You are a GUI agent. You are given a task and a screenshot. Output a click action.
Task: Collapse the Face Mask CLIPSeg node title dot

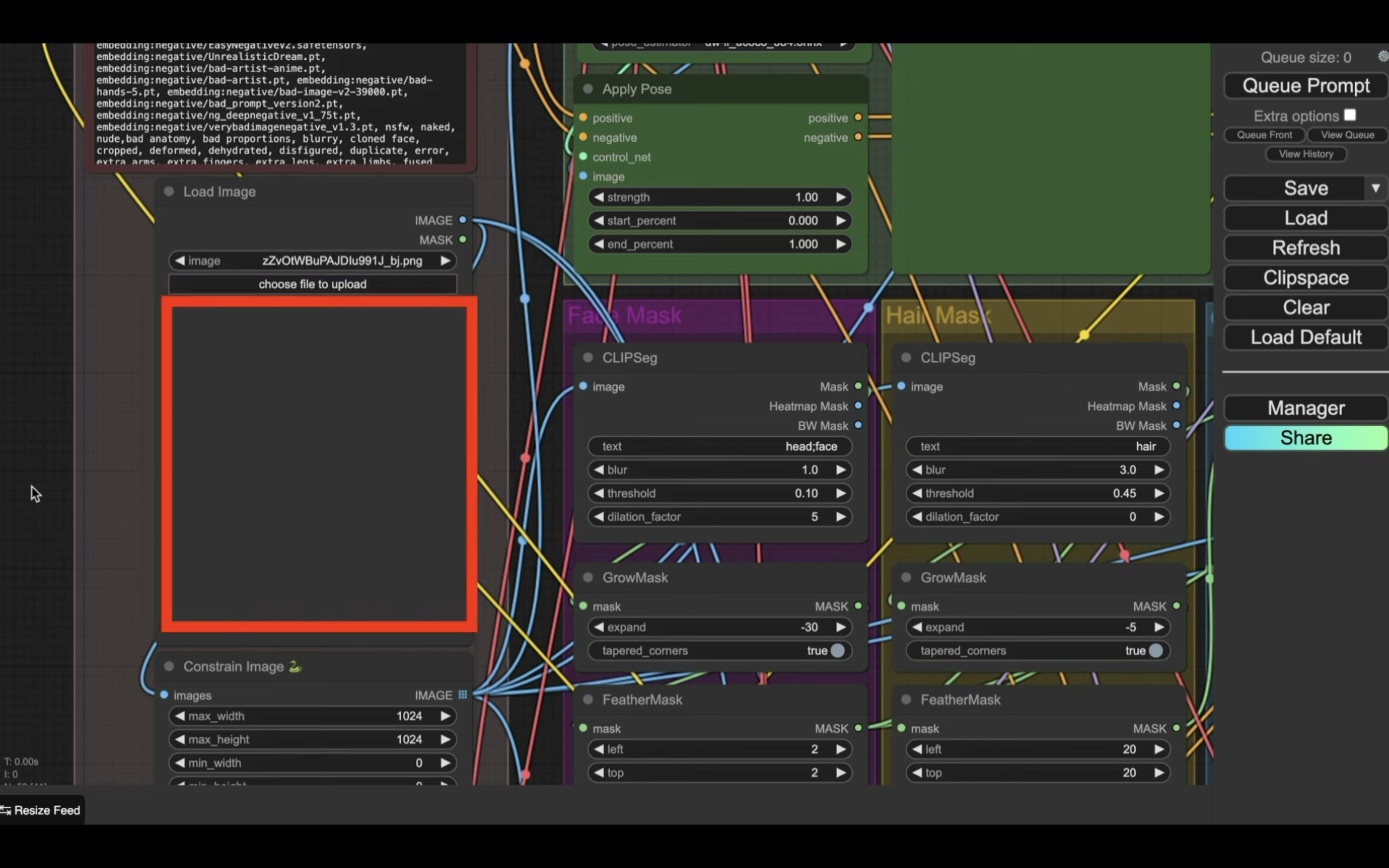[x=588, y=357]
